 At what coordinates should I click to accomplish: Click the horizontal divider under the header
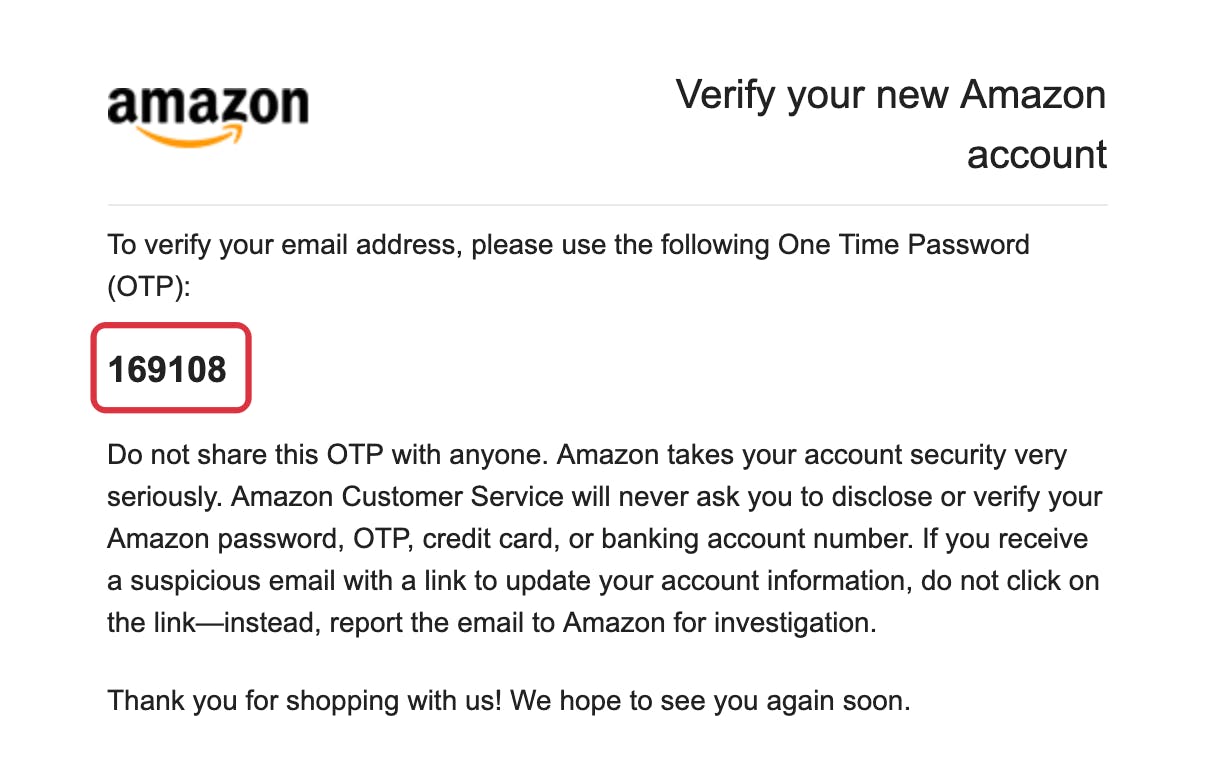607,205
